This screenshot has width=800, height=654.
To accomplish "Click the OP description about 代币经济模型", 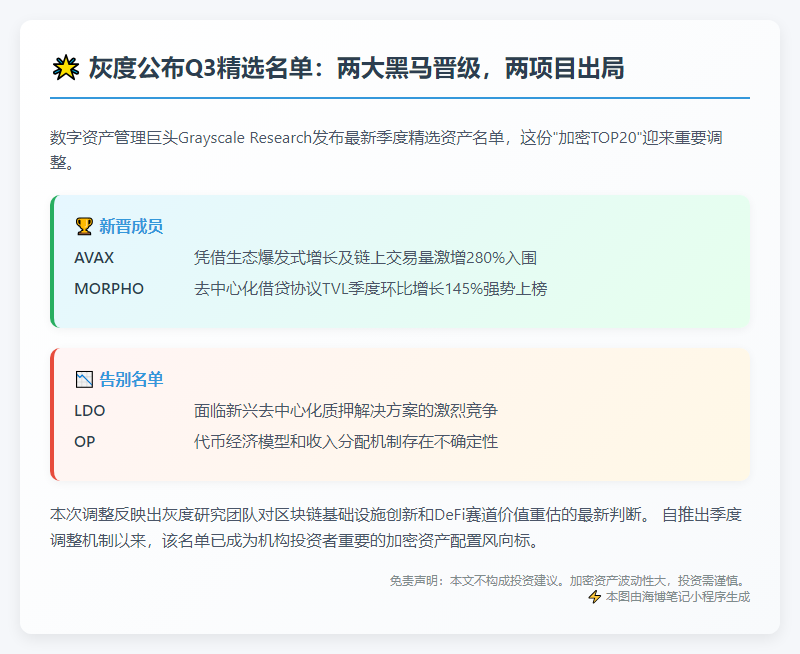I will (x=346, y=442).
